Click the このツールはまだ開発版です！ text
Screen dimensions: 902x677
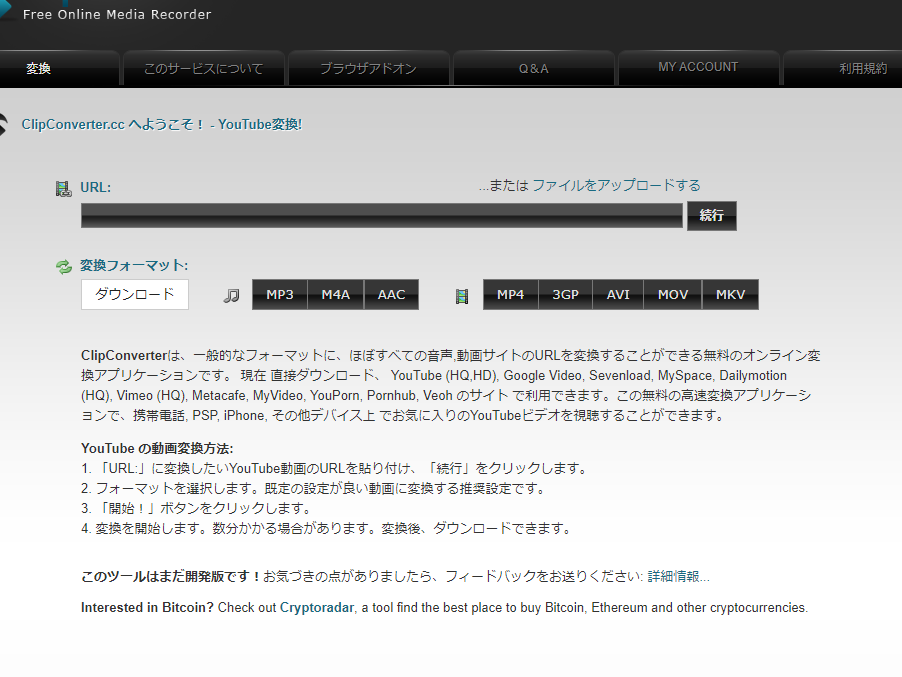(171, 576)
